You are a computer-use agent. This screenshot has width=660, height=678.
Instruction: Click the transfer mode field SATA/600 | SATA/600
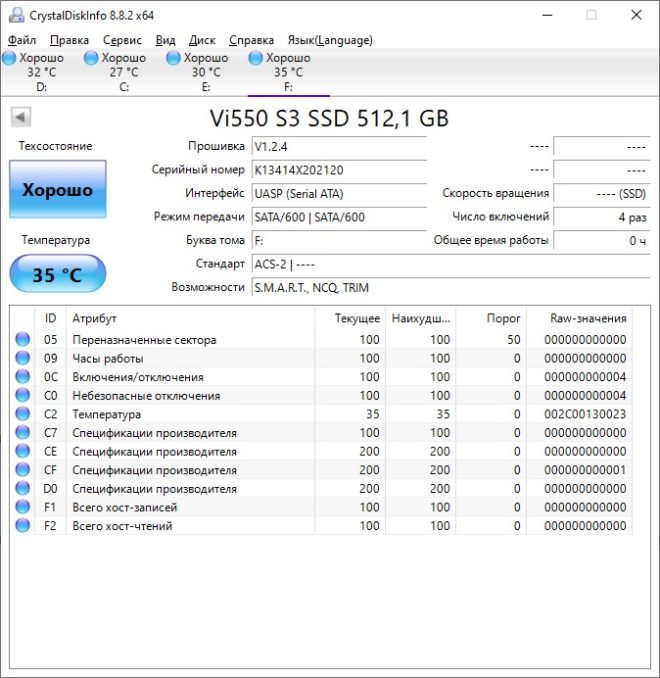tap(339, 217)
